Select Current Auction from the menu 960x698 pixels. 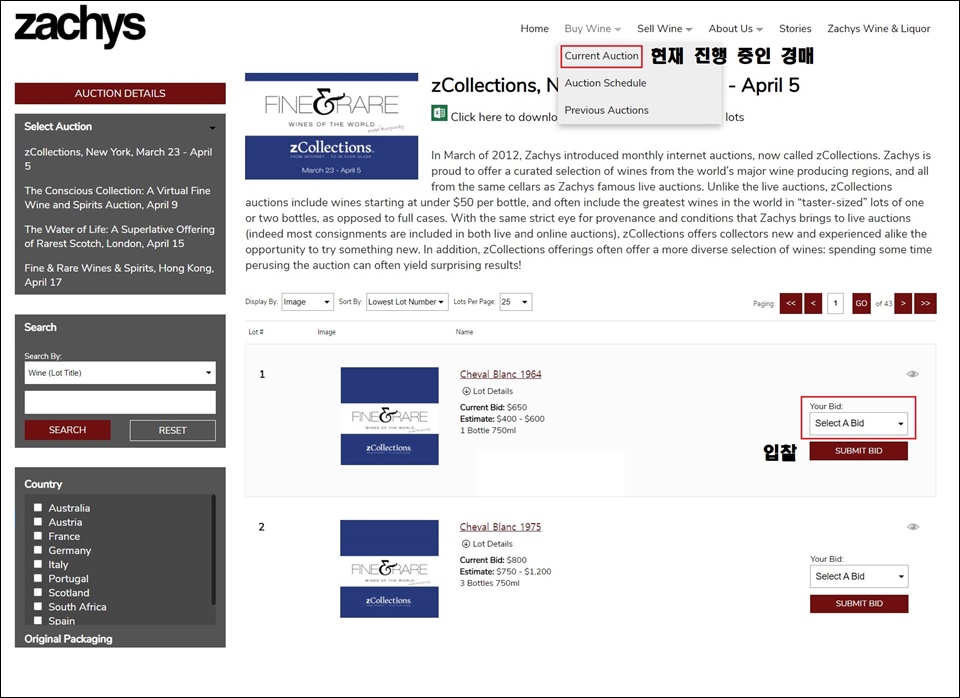(601, 56)
